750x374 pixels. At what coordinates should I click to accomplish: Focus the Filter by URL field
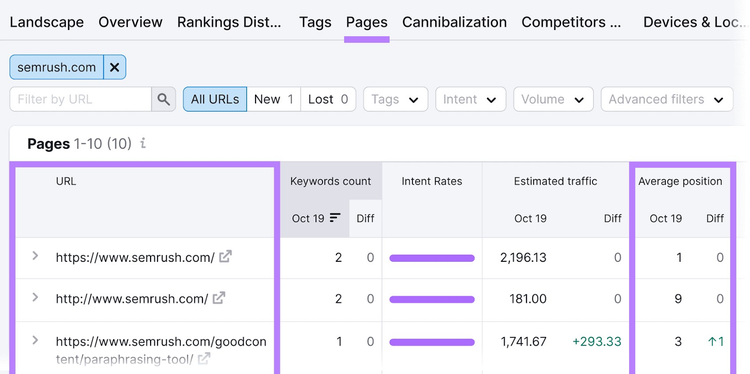[80, 99]
